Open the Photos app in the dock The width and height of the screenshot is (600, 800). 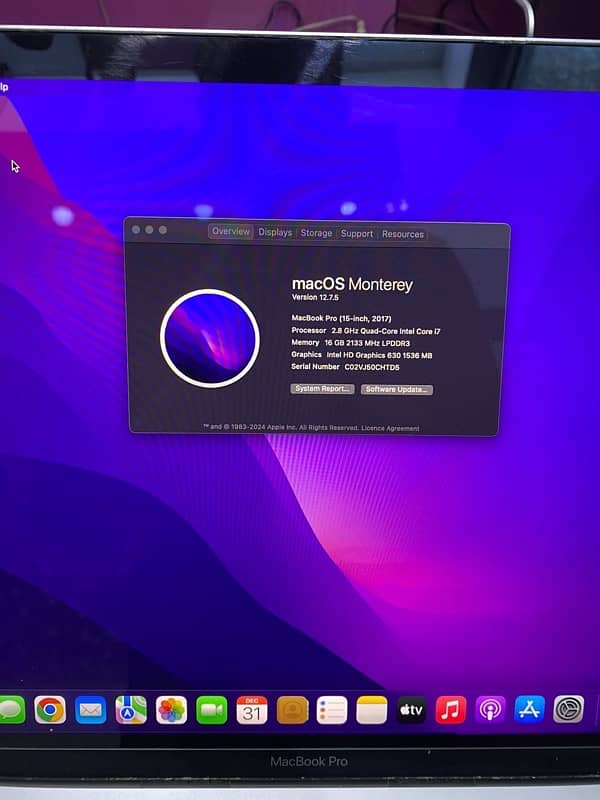171,710
